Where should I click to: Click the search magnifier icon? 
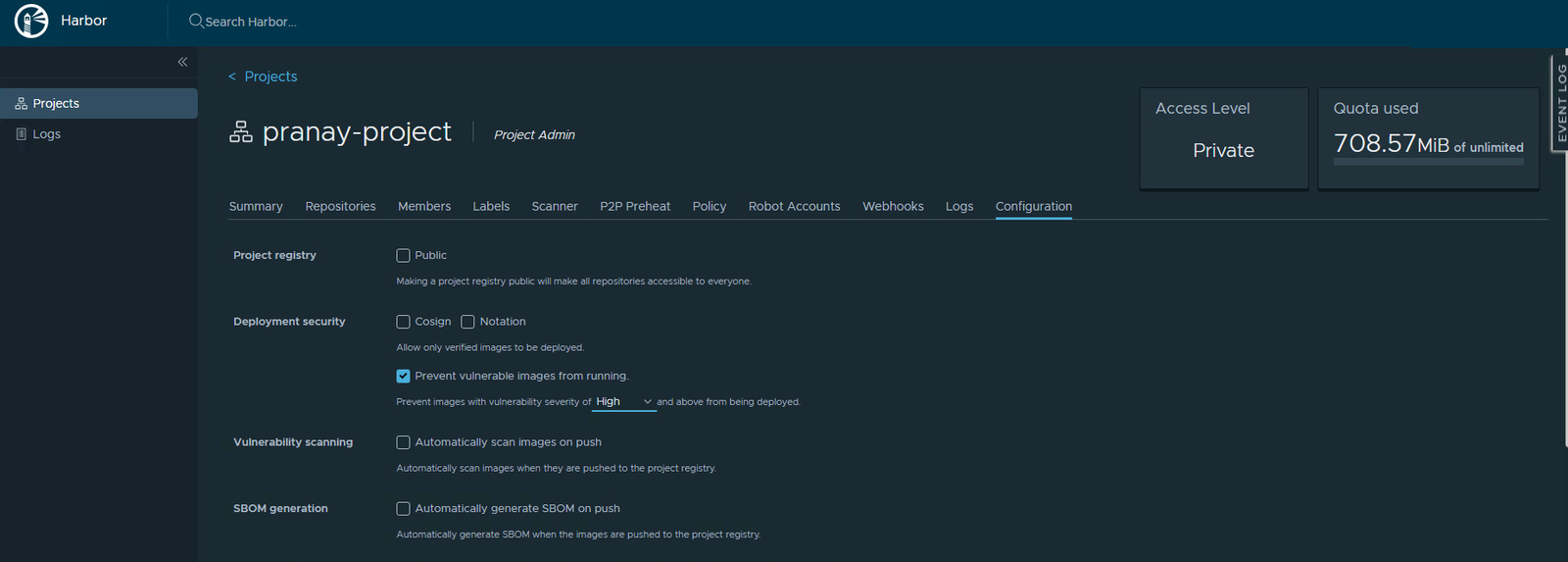click(x=196, y=21)
